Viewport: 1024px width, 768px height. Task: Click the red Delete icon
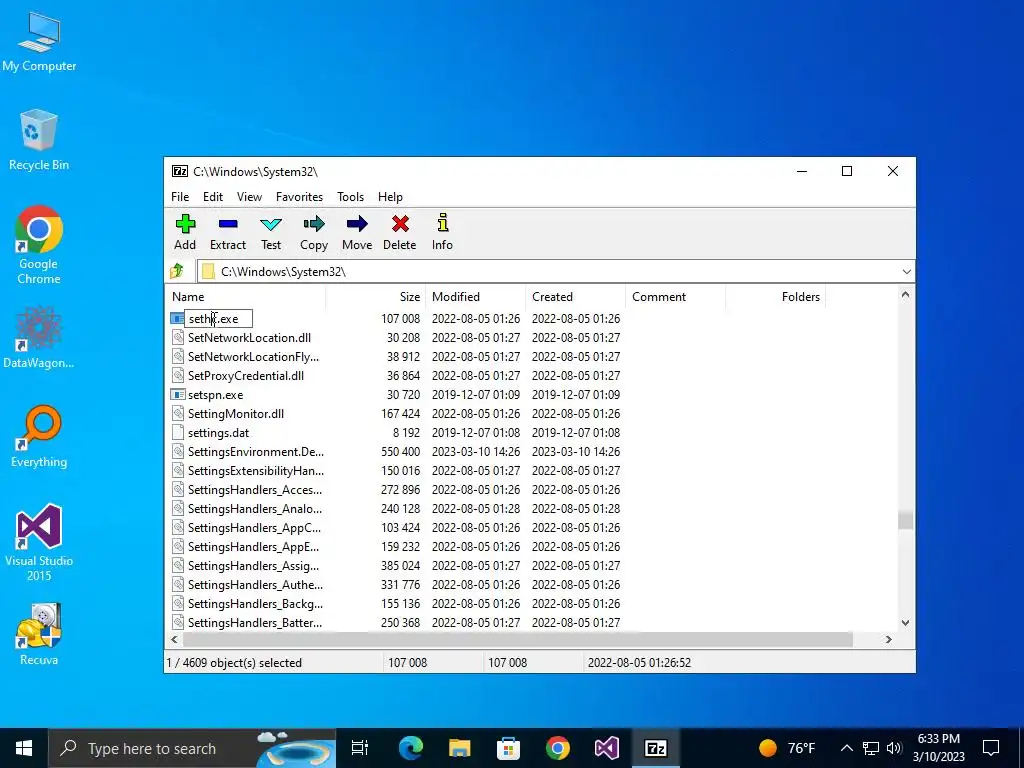[x=400, y=224]
